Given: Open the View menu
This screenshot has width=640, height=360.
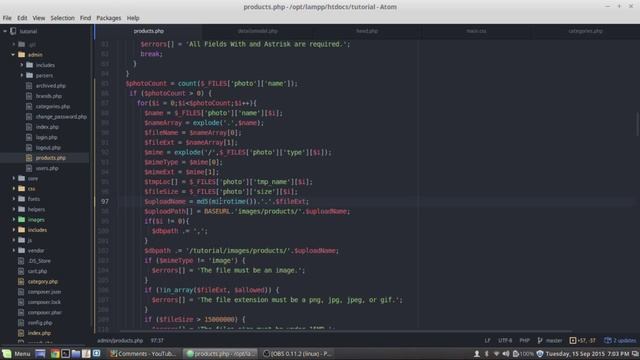Looking at the screenshot, I should [x=39, y=18].
